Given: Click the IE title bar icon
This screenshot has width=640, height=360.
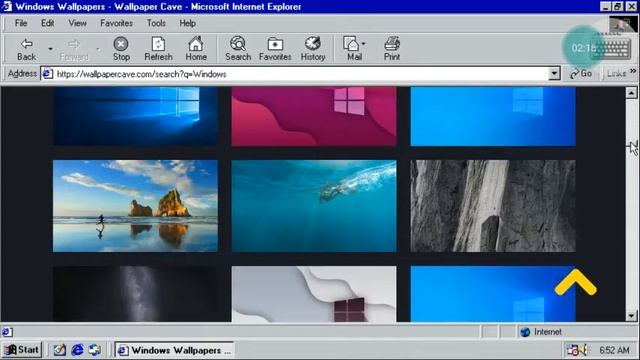Looking at the screenshot, I should (x=7, y=7).
